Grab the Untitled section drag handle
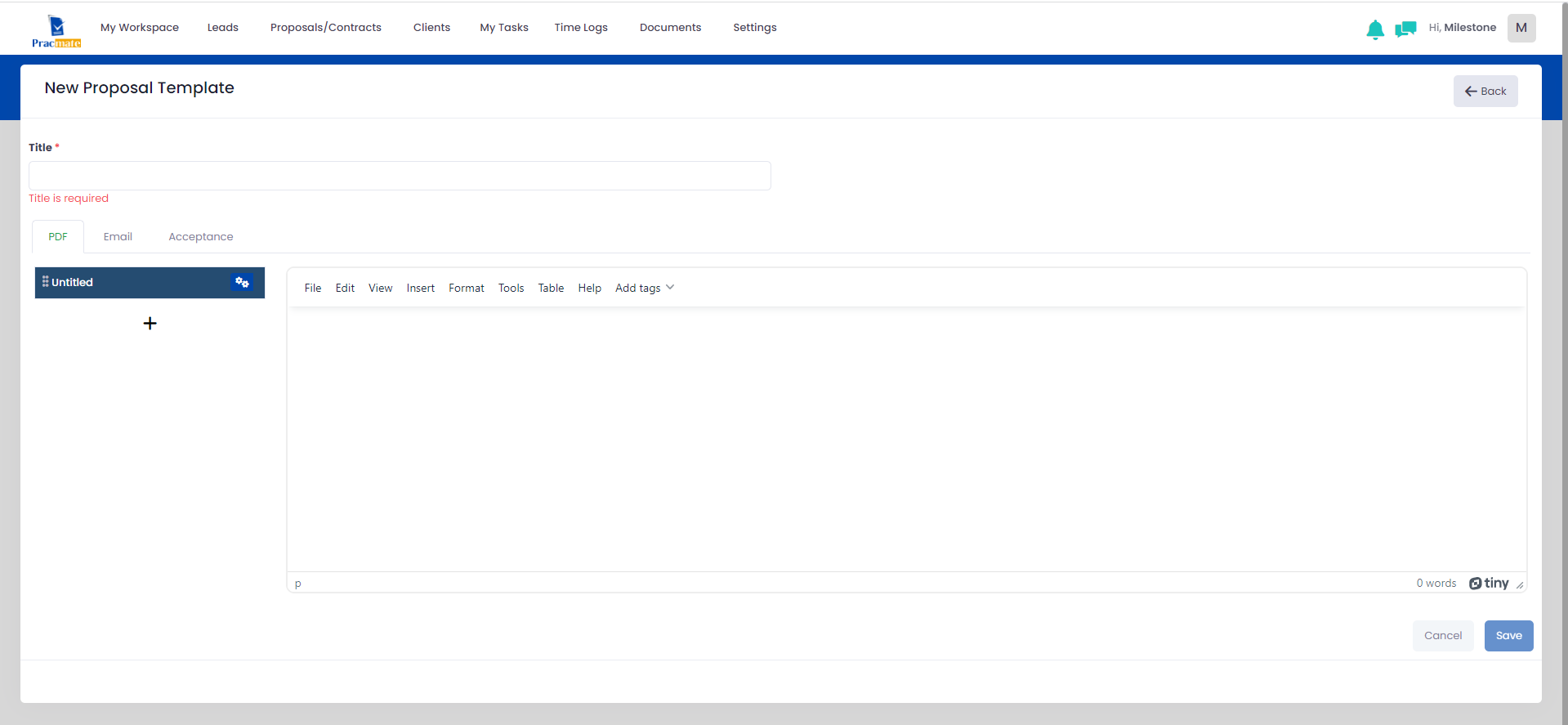This screenshot has height=725, width=1568. (45, 281)
